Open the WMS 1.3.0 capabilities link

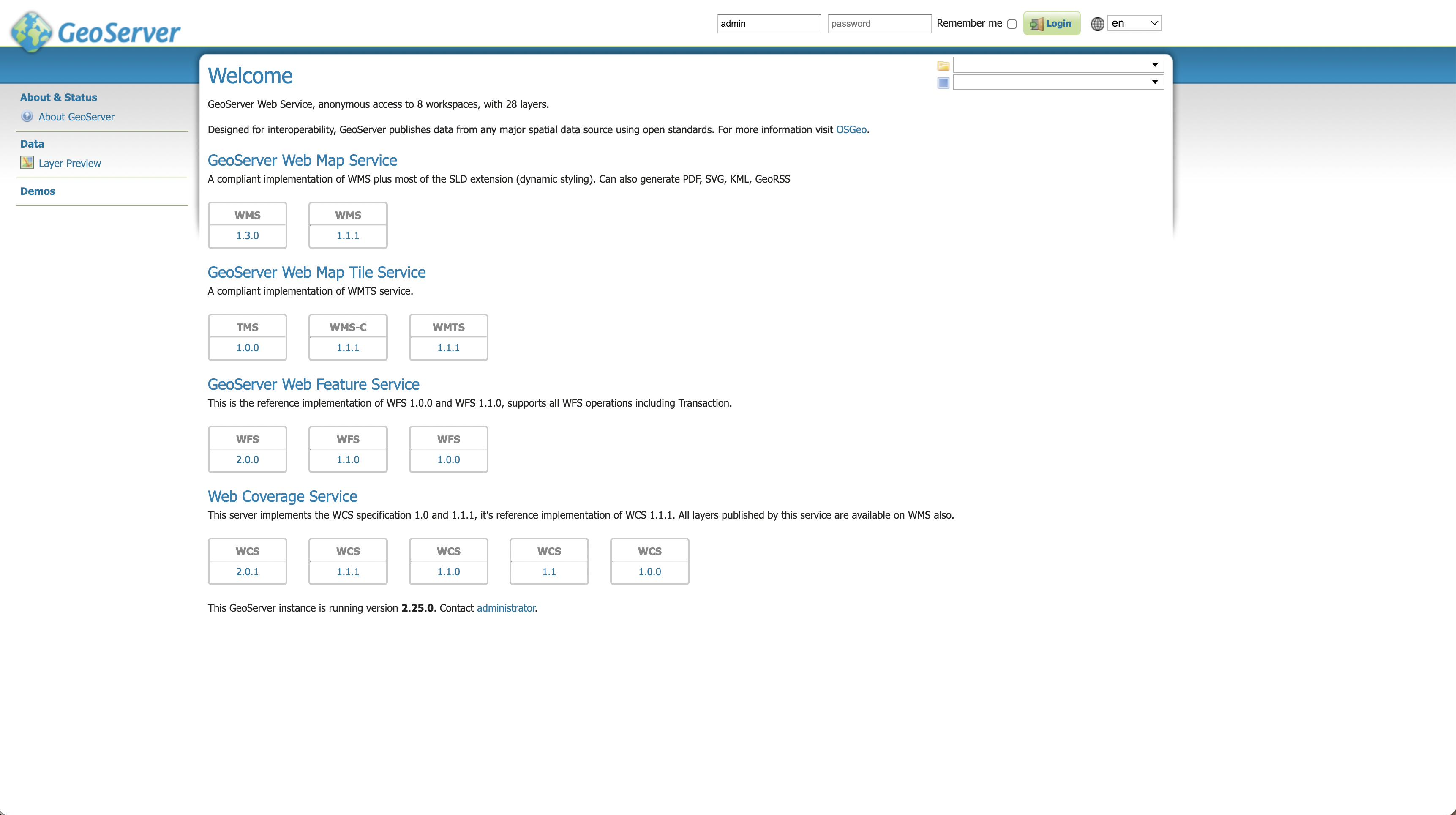(247, 235)
